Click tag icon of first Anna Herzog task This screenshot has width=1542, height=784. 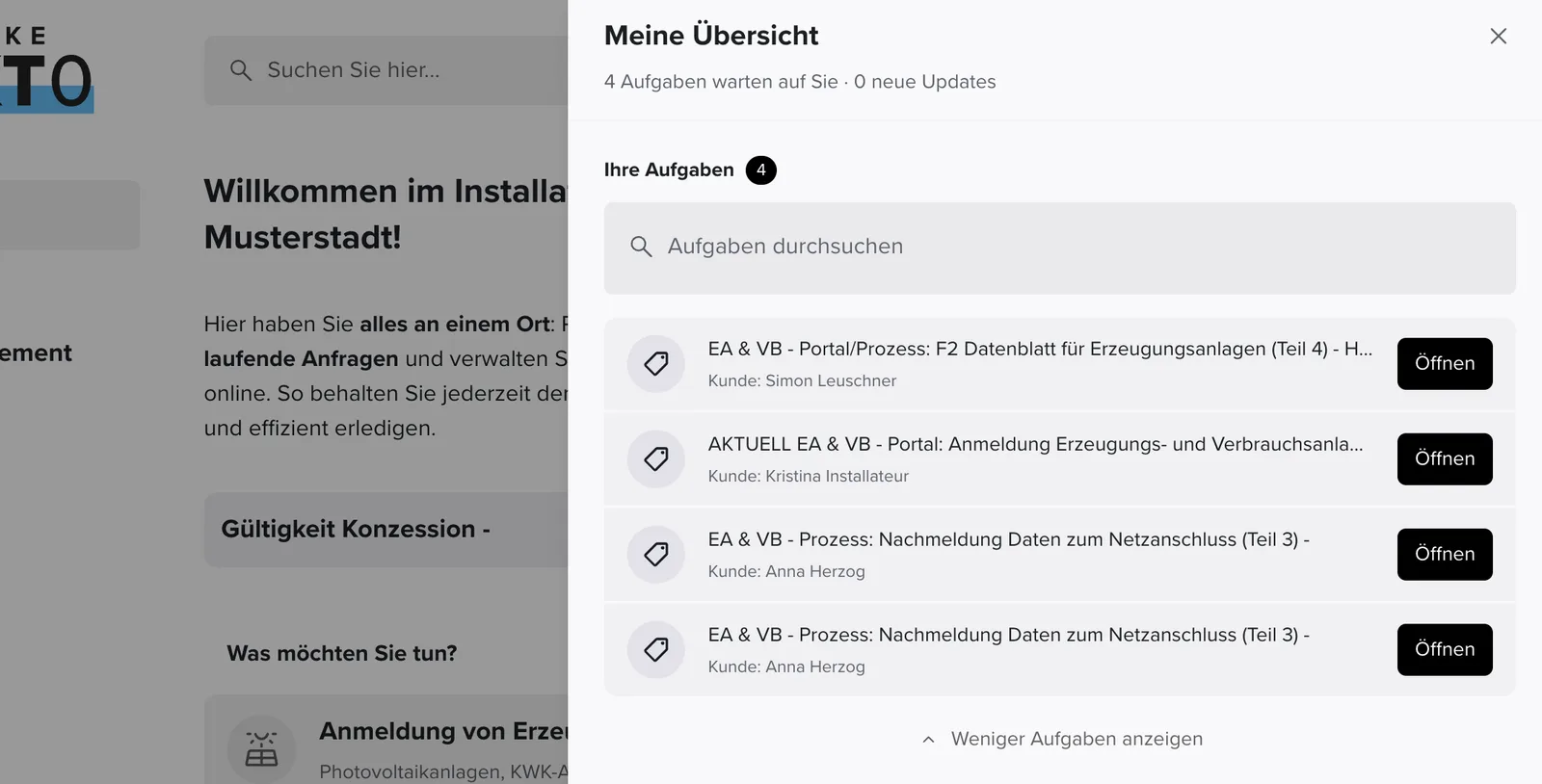[x=656, y=555]
